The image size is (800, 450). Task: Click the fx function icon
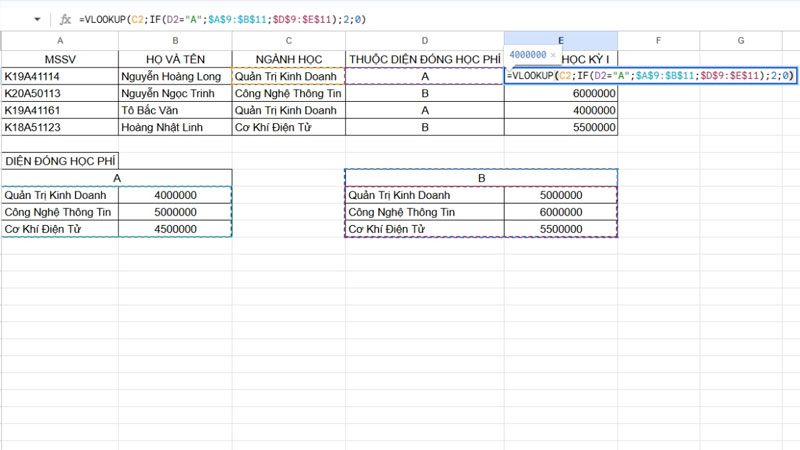(65, 19)
